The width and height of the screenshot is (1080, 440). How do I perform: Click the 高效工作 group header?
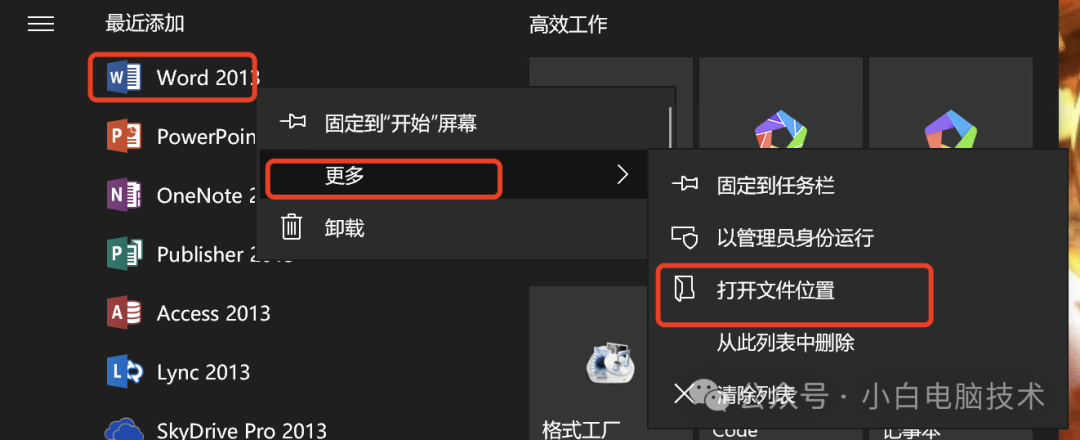click(x=568, y=25)
